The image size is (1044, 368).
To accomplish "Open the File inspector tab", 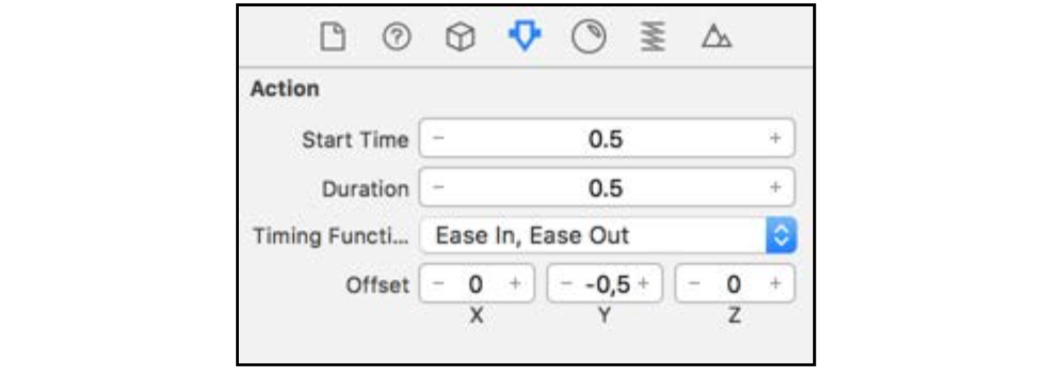I will (332, 37).
